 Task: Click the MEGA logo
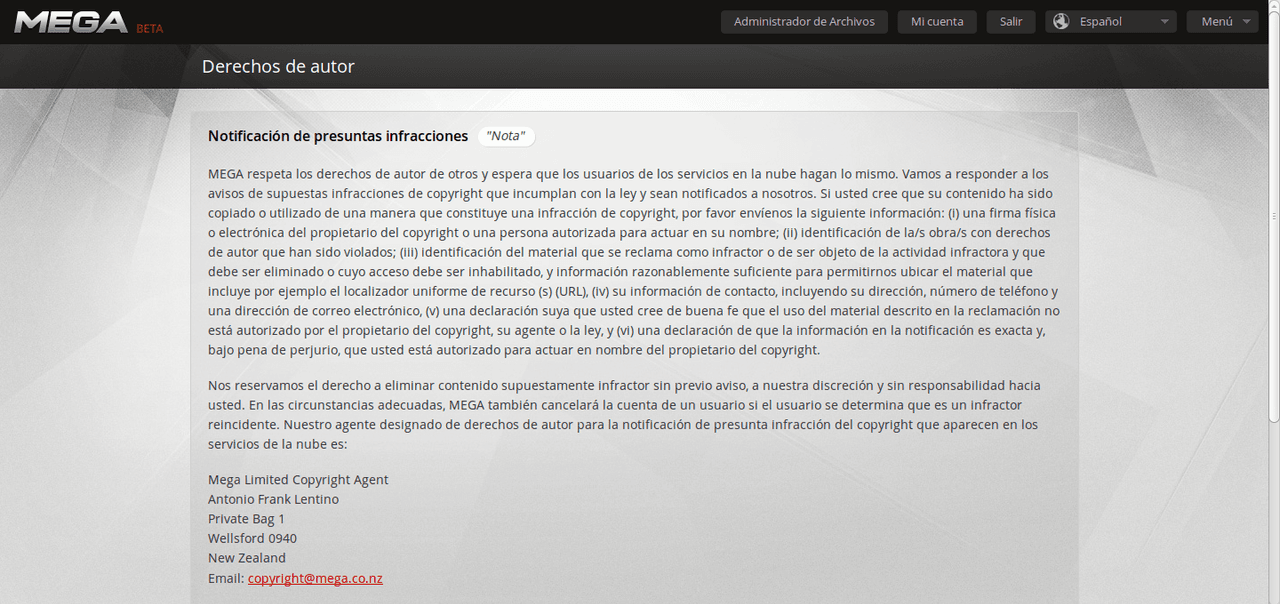(70, 22)
